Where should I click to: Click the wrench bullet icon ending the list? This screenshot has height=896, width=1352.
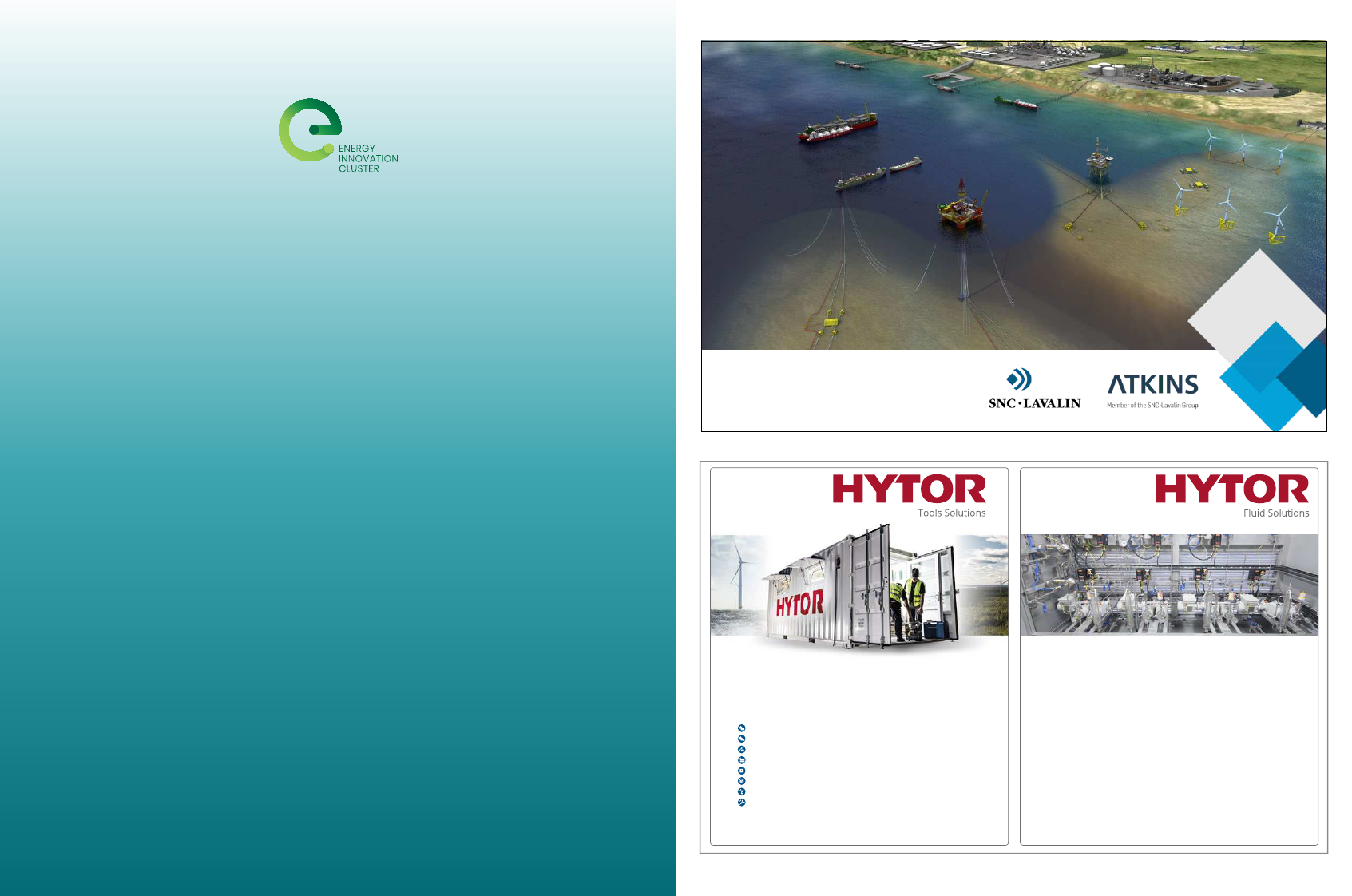click(x=742, y=803)
